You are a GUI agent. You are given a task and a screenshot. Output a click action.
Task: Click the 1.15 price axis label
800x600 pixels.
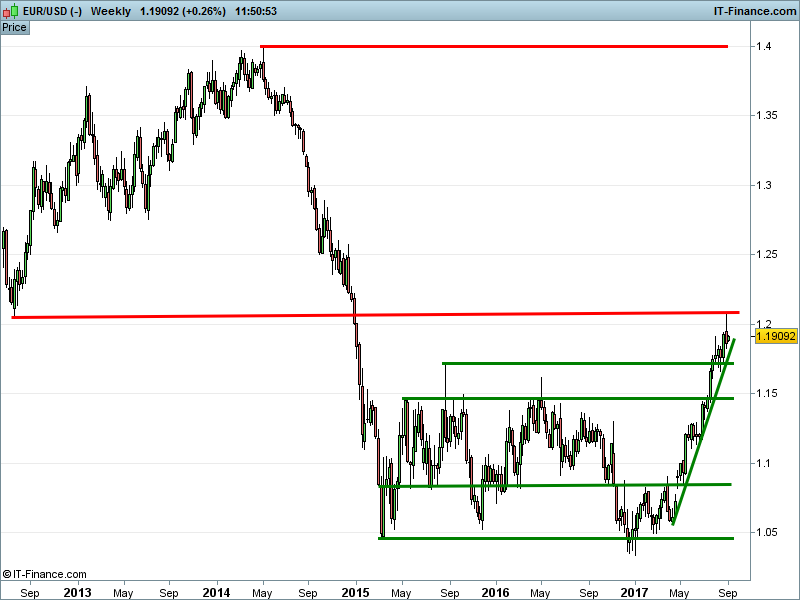click(x=767, y=393)
